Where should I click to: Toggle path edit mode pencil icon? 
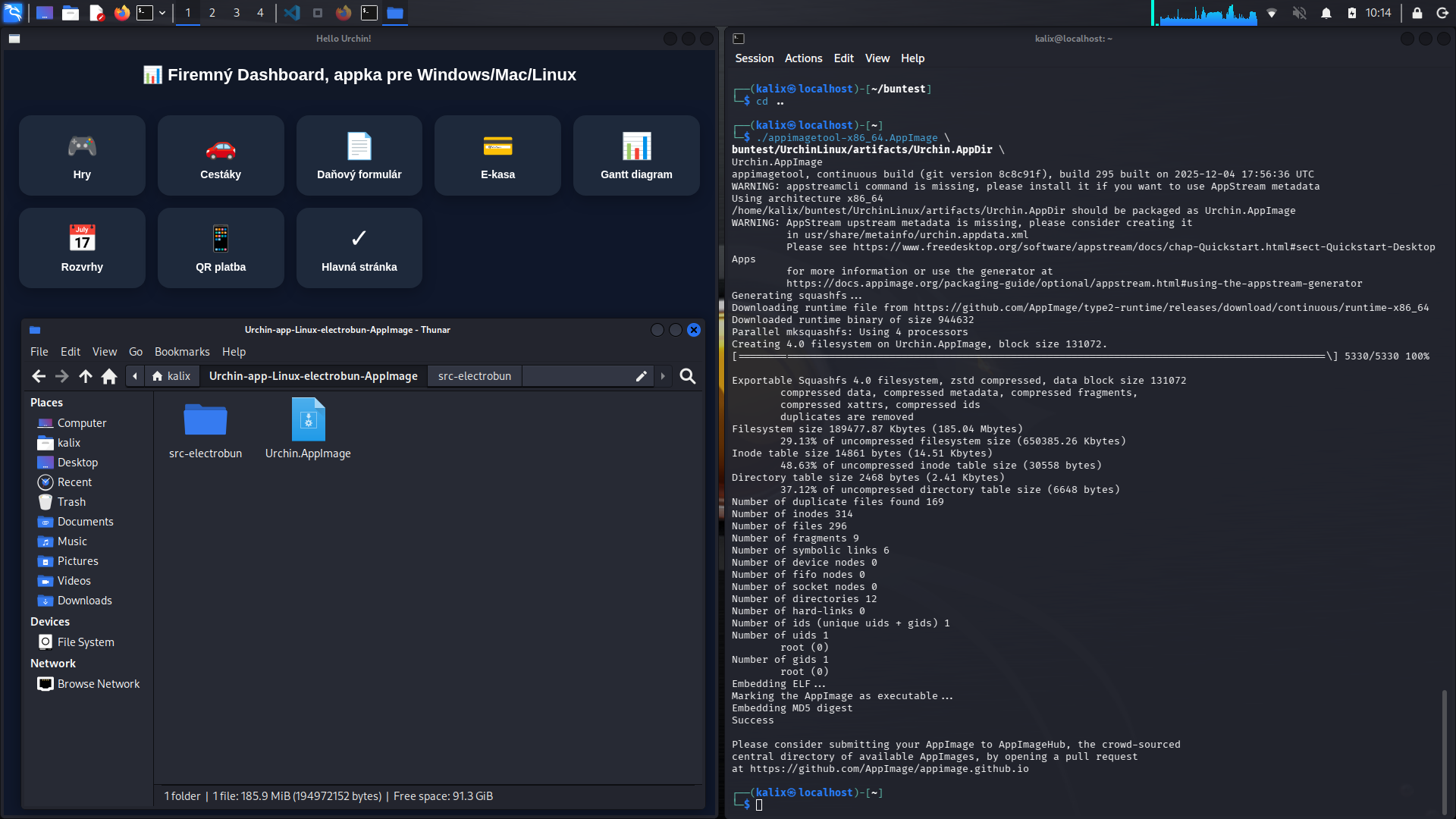[x=641, y=376]
